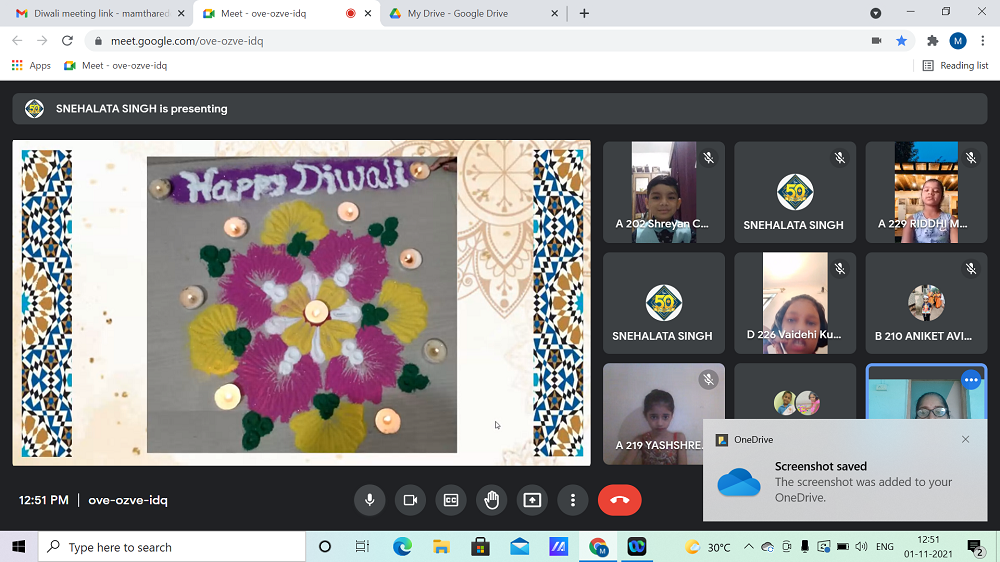Screen dimensions: 1000x562
Task: Toggle closed captions button
Action: [x=451, y=500]
